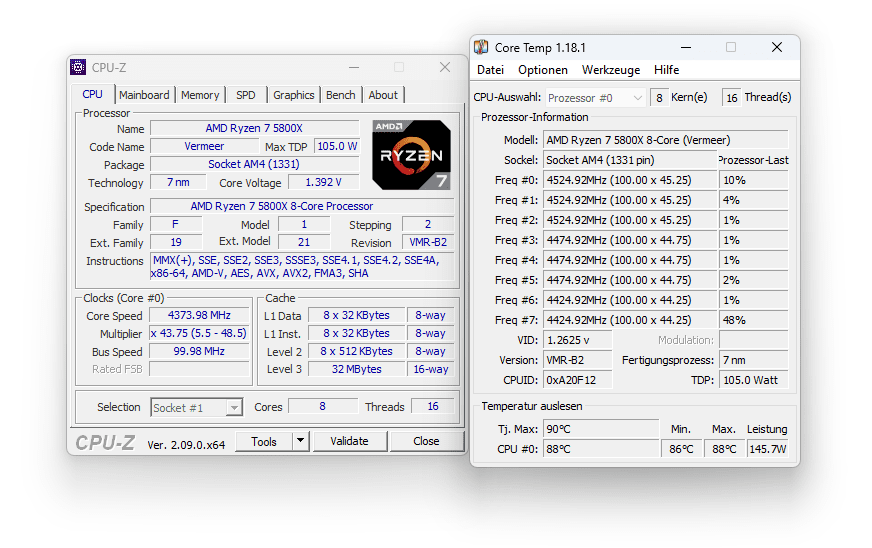Screen dimensions: 872x548
Task: Click the Fertigungsprozess value 7 nm
Action: [754, 361]
